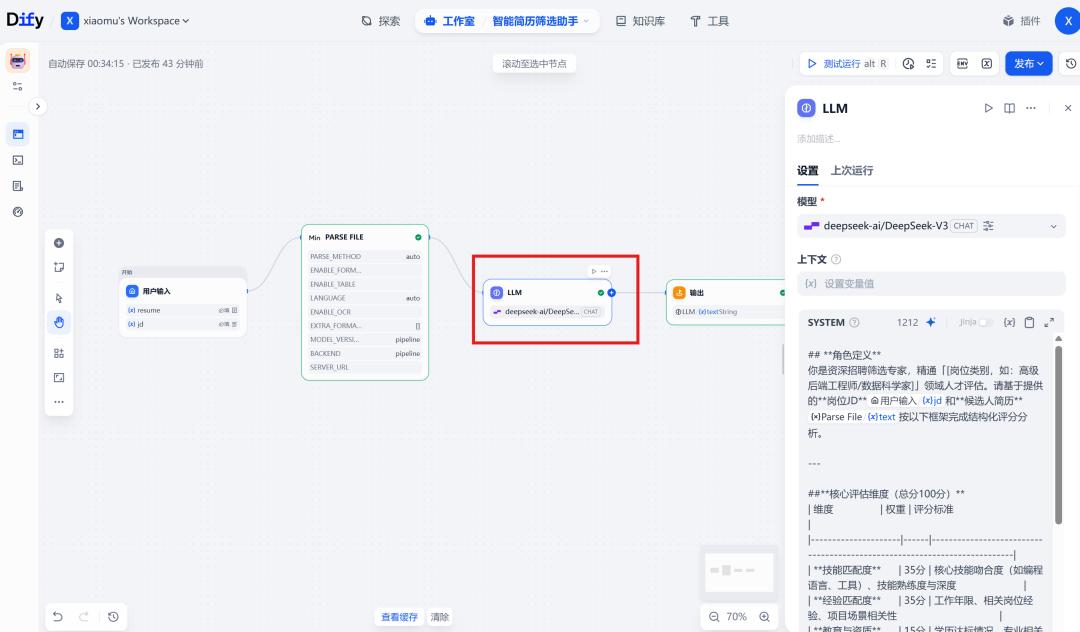This screenshot has height=632, width=1080.
Task: Click the 设置变量值 context field
Action: click(x=931, y=284)
